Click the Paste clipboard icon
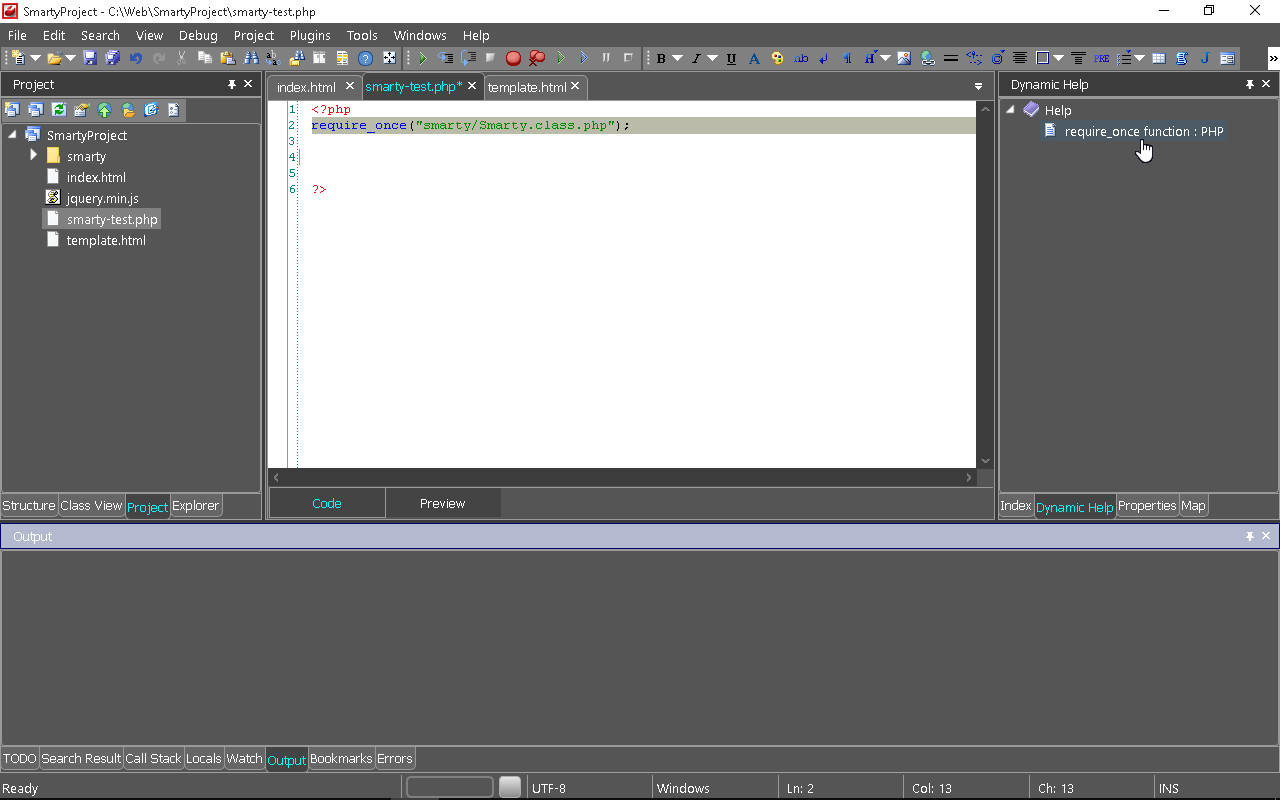 [x=227, y=58]
